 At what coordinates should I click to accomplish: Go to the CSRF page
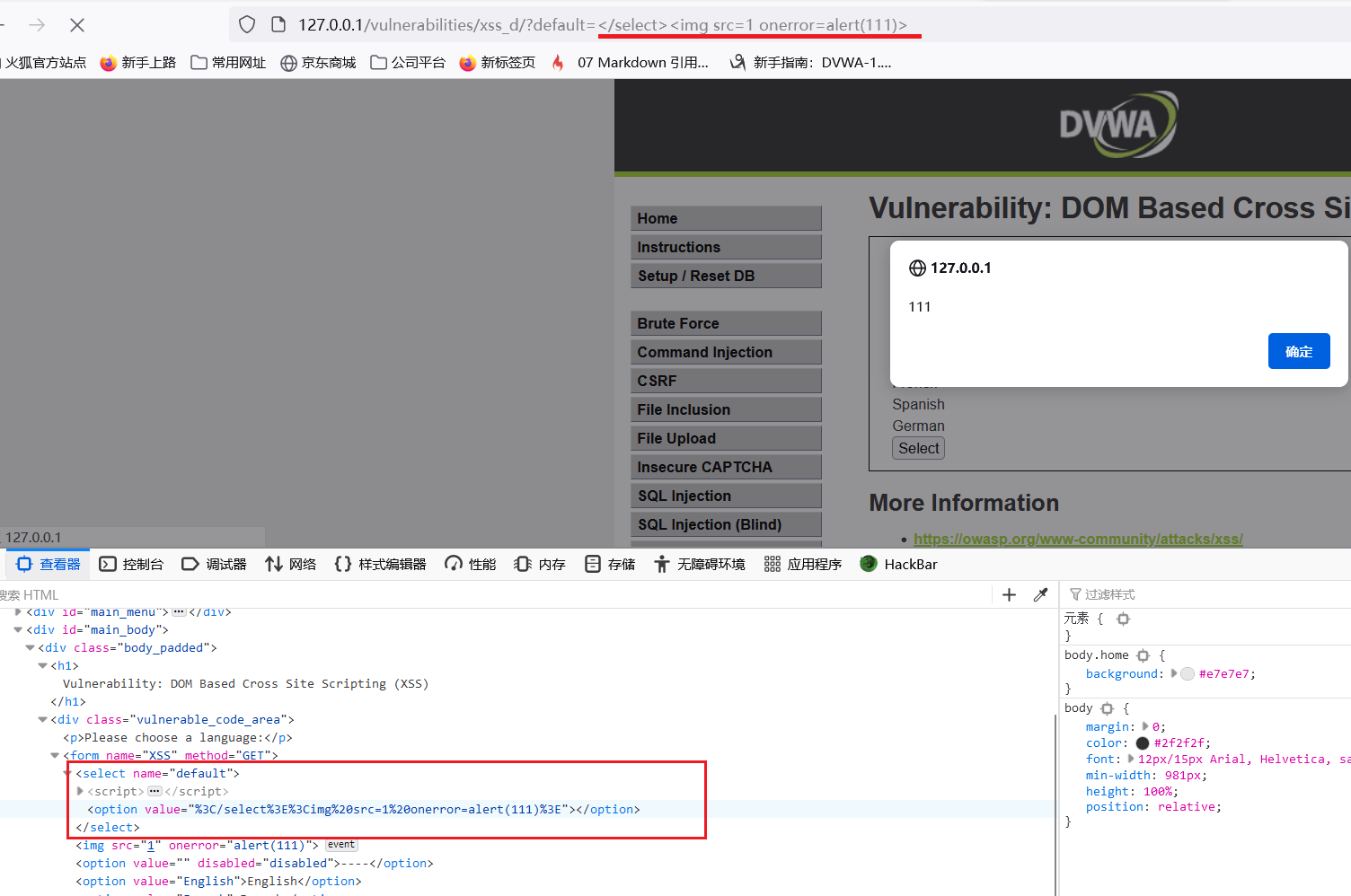(726, 381)
